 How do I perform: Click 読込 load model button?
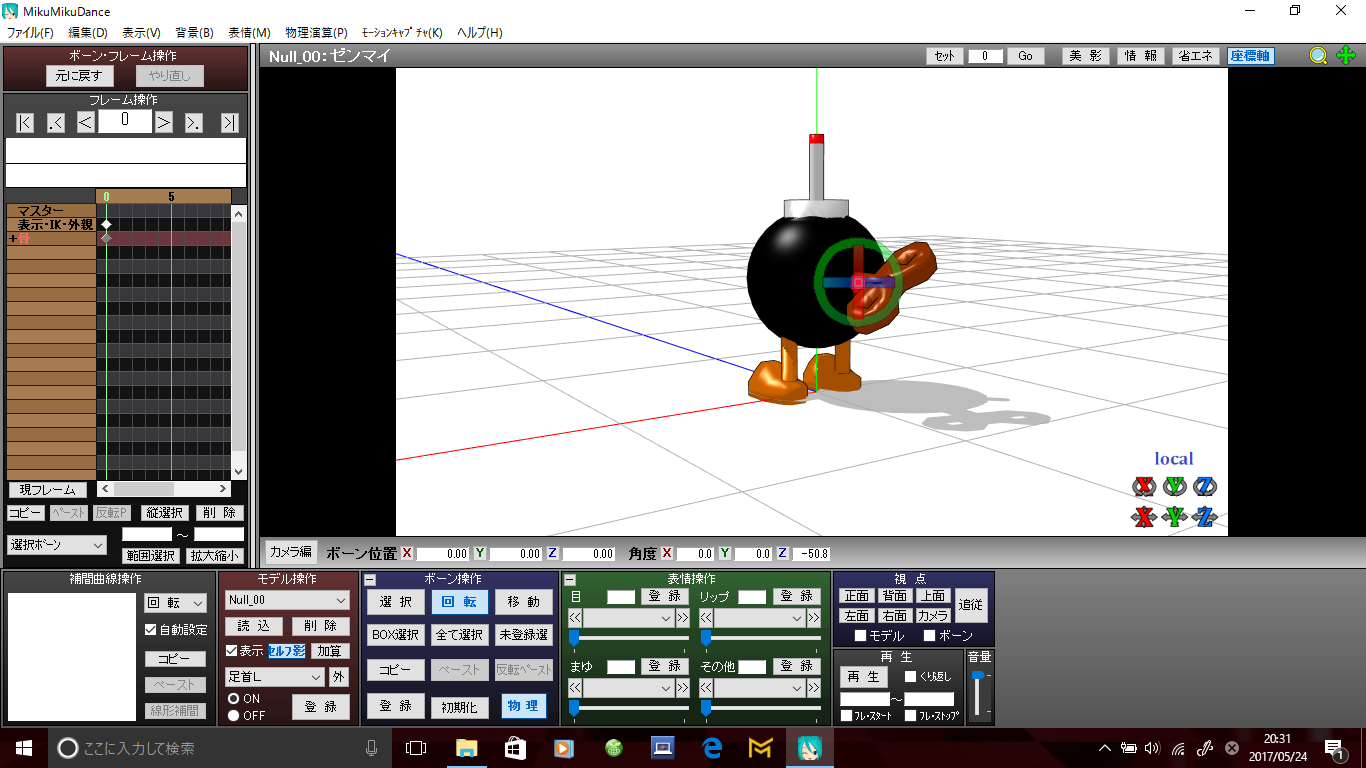[254, 626]
